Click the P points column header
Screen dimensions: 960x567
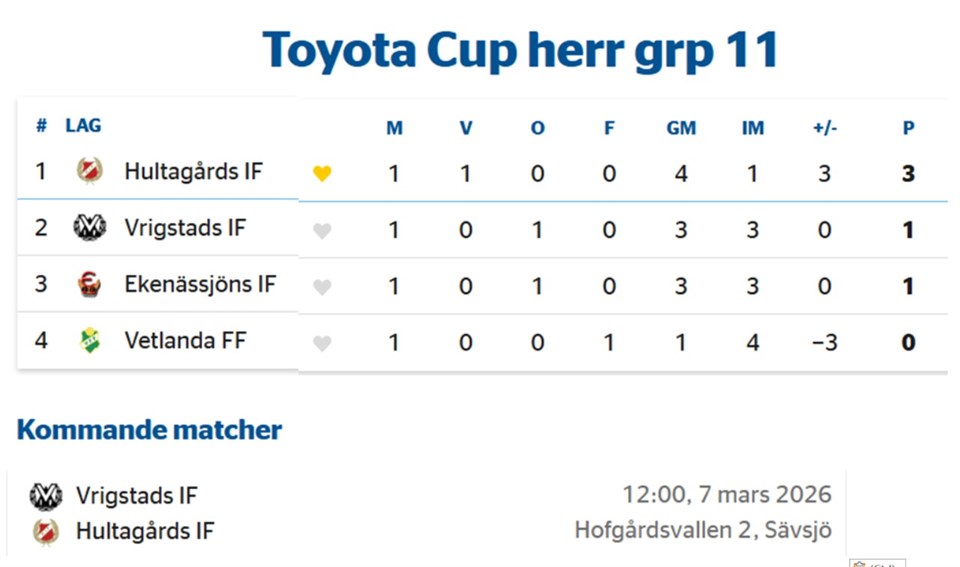[x=908, y=128]
